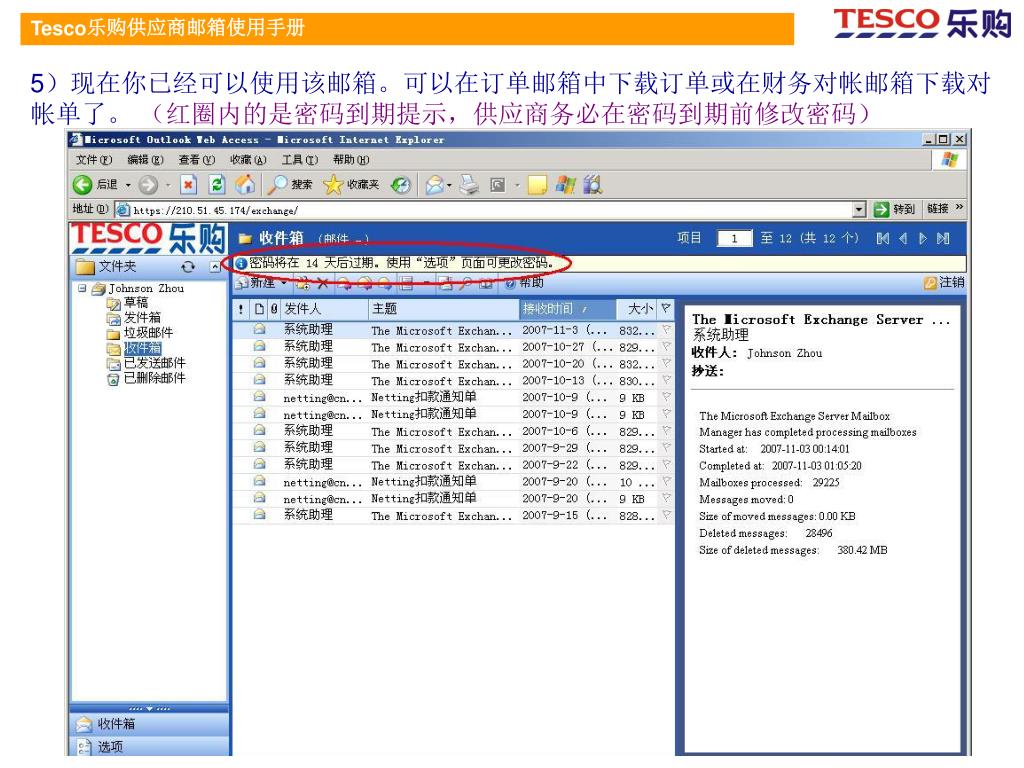Sort by attachment paperclip column header
Image resolution: width=1024 pixels, height=768 pixels.
pyautogui.click(x=274, y=310)
